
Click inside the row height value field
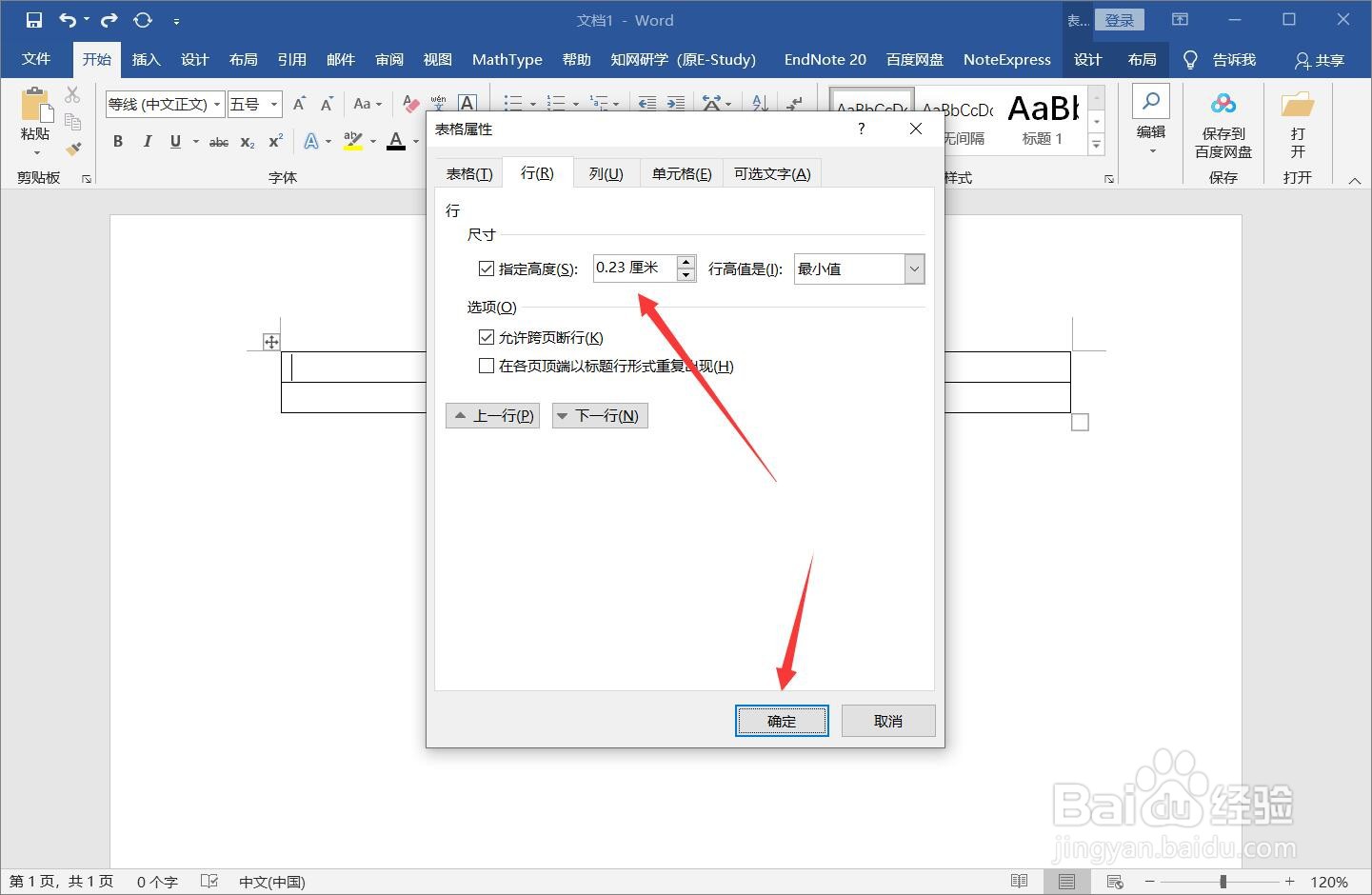click(631, 268)
